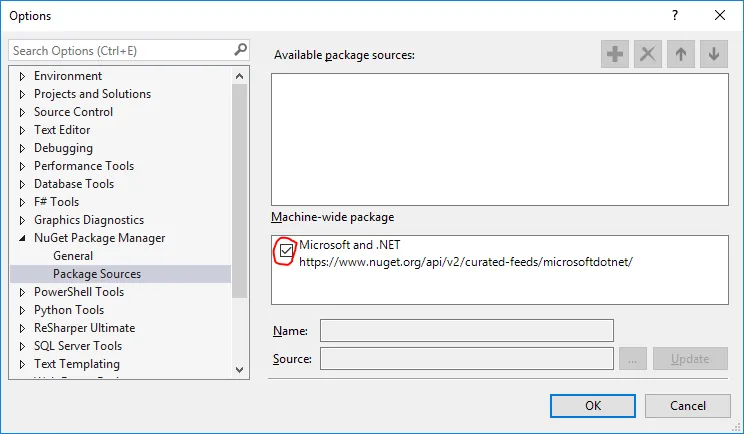Screen dimensions: 744x434
Task: Select the General item under NuGet
Action: tap(73, 256)
